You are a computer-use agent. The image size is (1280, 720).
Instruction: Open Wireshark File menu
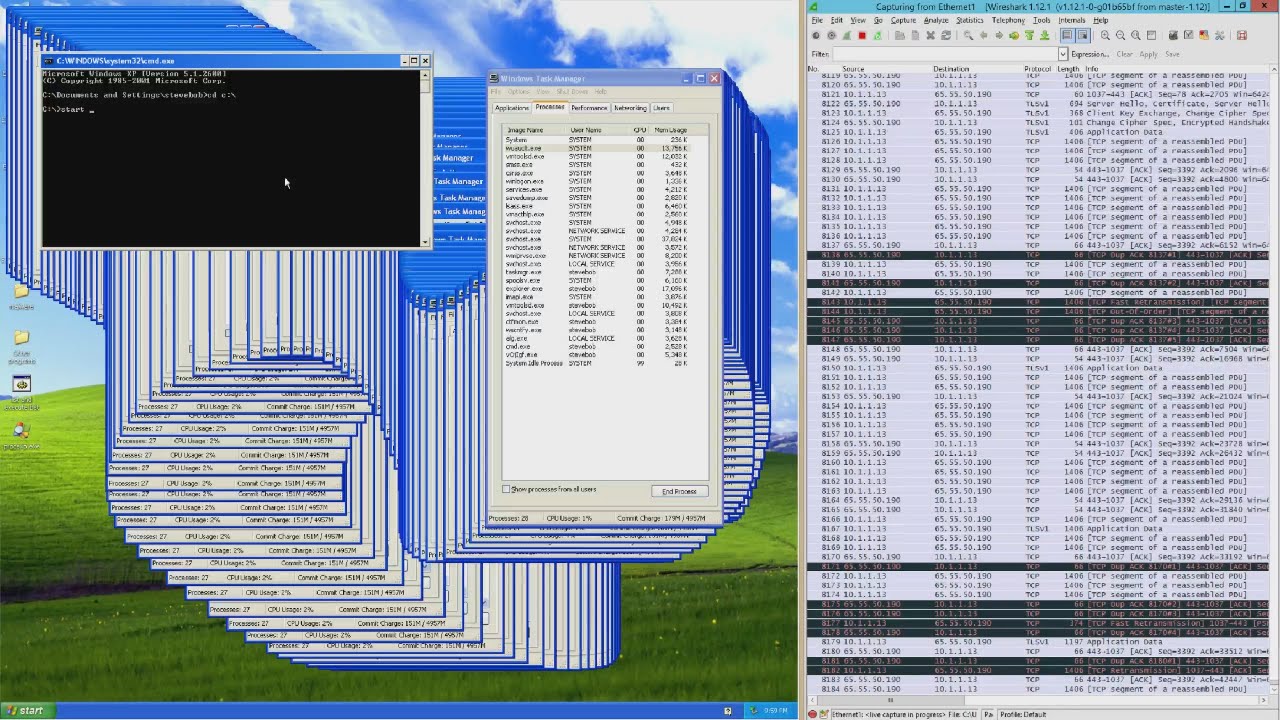(816, 20)
